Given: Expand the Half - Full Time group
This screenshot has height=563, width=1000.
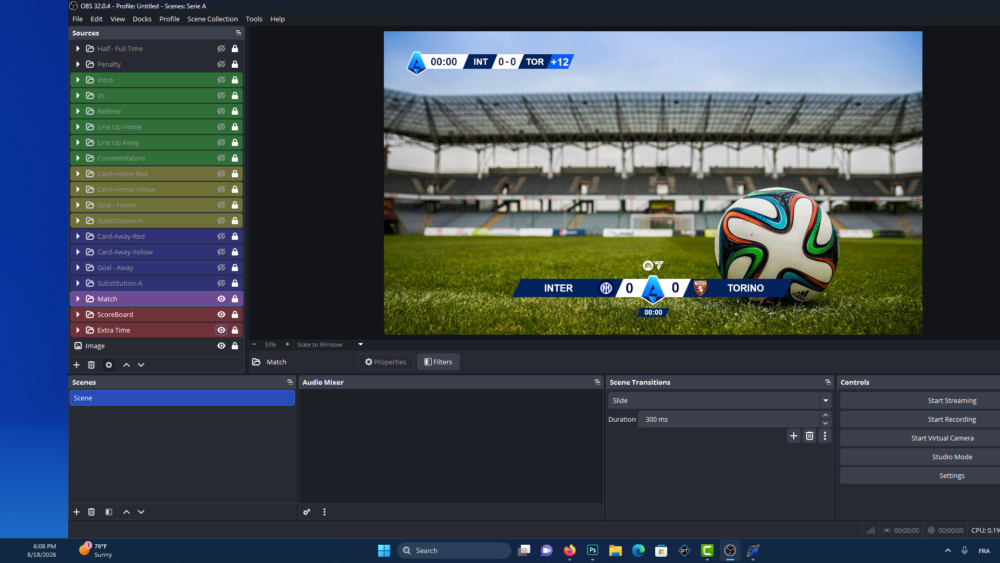Looking at the screenshot, I should (78, 48).
